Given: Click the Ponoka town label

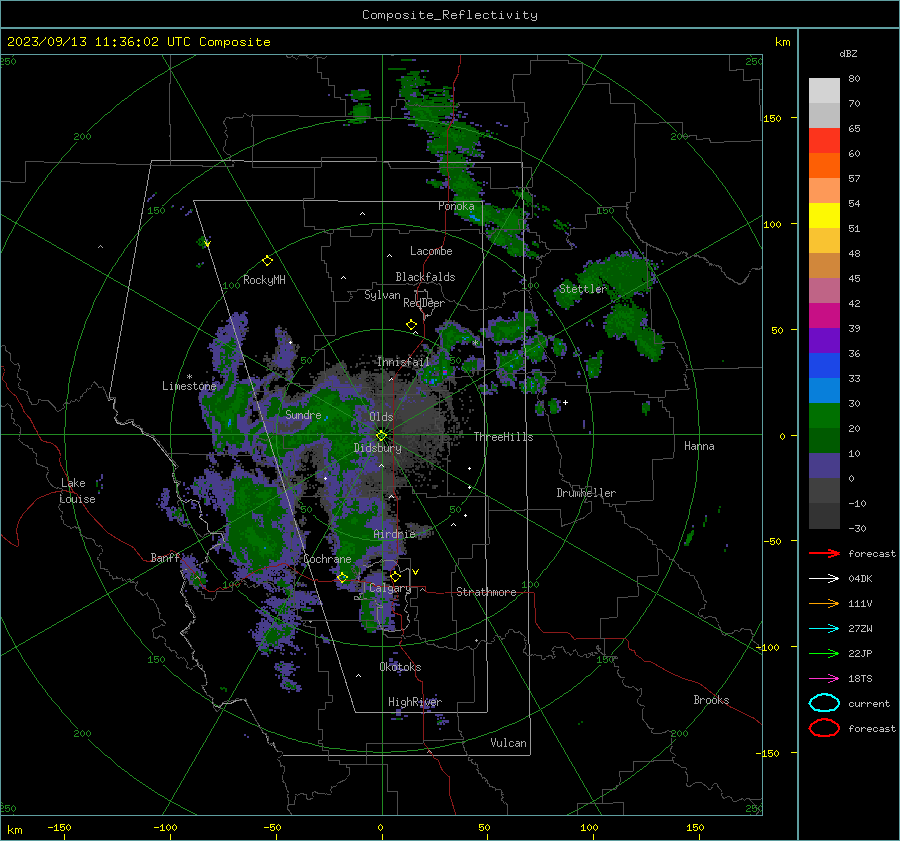Looking at the screenshot, I should [456, 206].
